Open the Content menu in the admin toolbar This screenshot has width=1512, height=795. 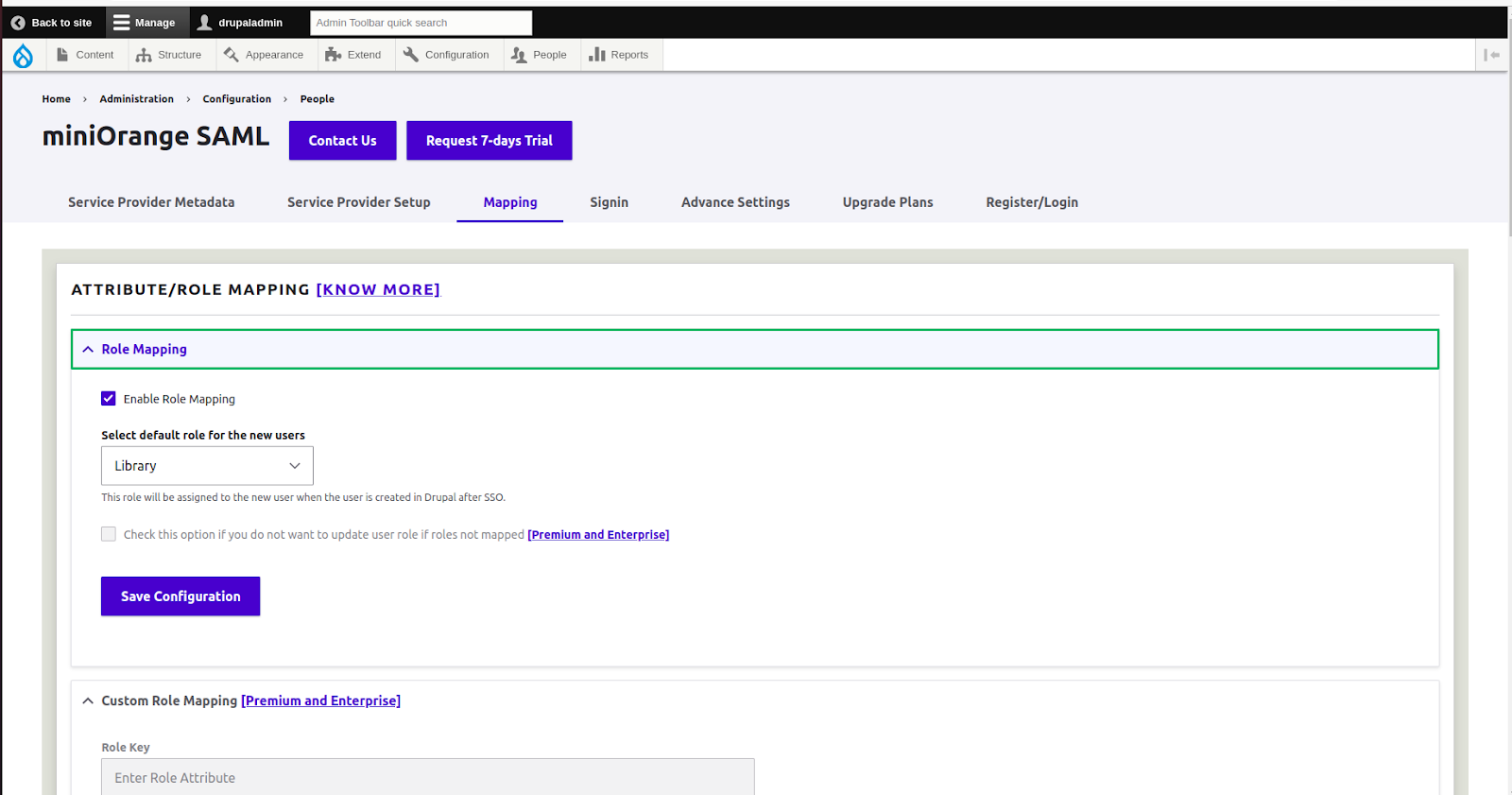[86, 55]
